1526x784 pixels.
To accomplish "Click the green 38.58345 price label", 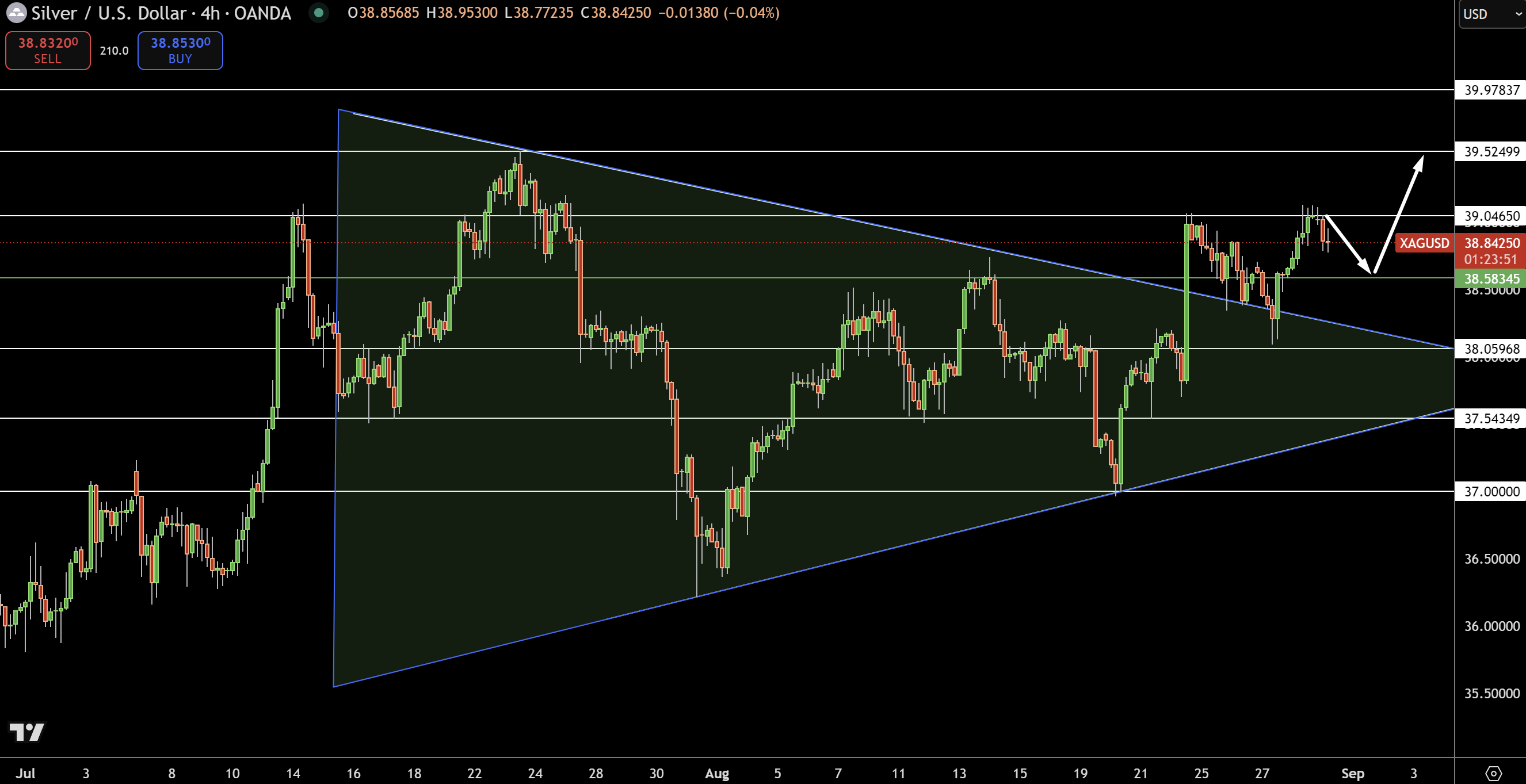I will tap(1491, 278).
